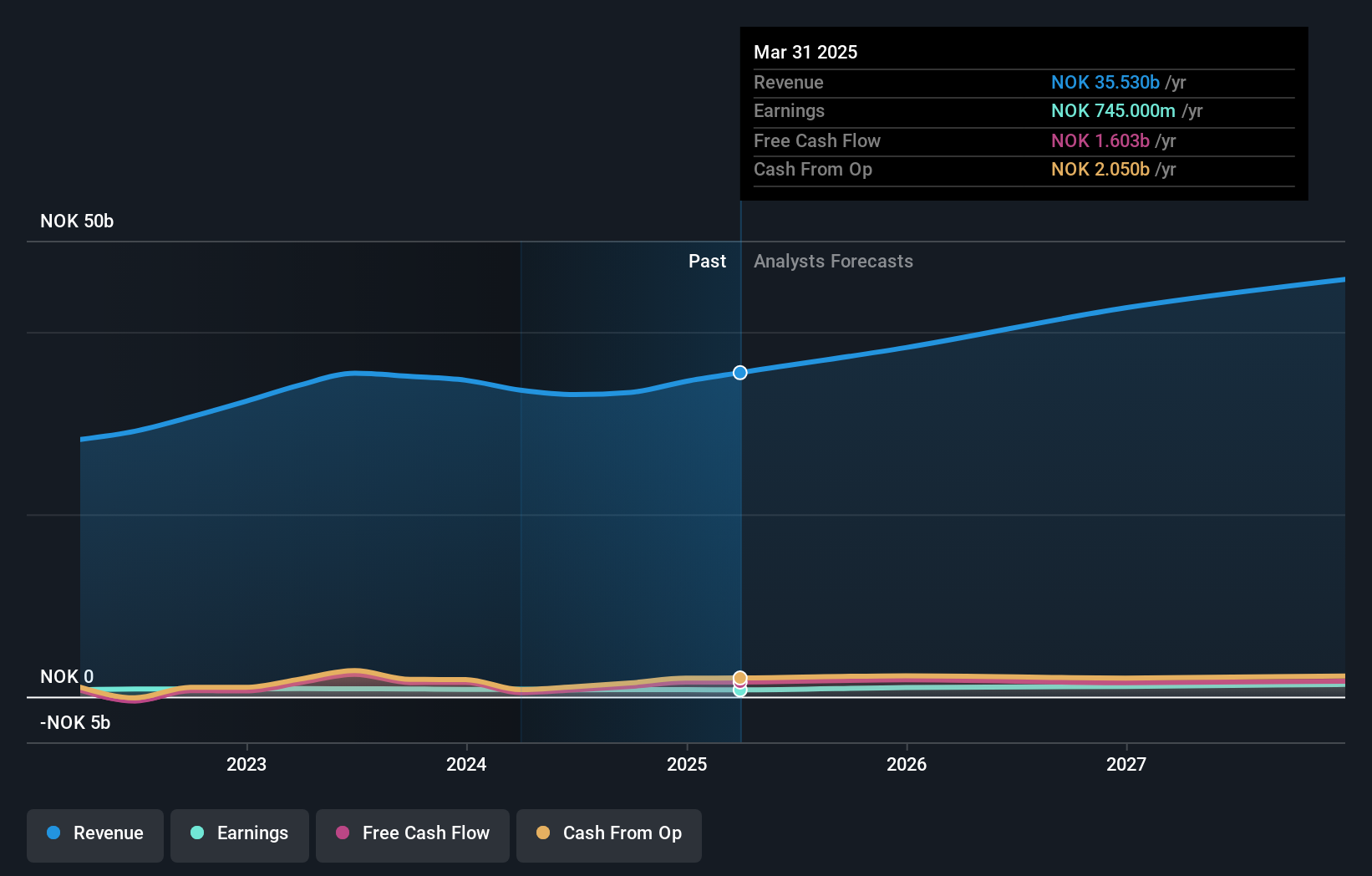Click the blue Revenue legend dot

(x=53, y=833)
